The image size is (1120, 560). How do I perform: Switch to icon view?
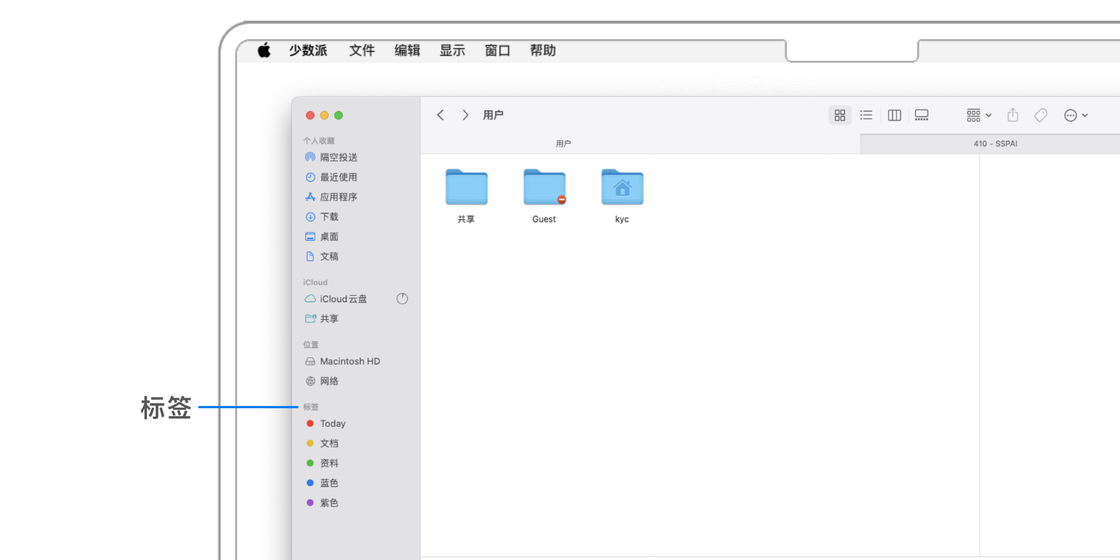pyautogui.click(x=840, y=115)
